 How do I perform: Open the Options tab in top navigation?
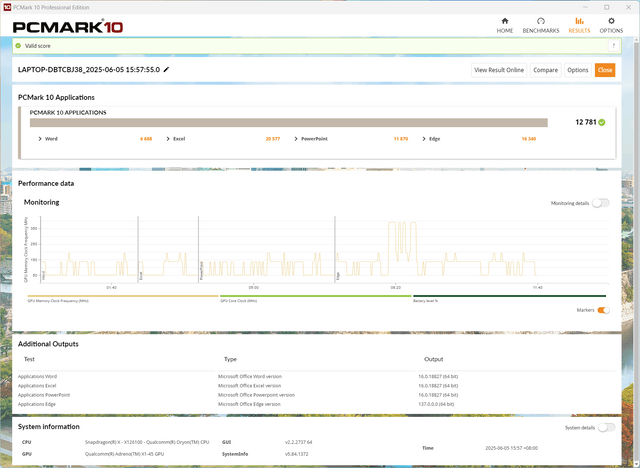[611, 25]
